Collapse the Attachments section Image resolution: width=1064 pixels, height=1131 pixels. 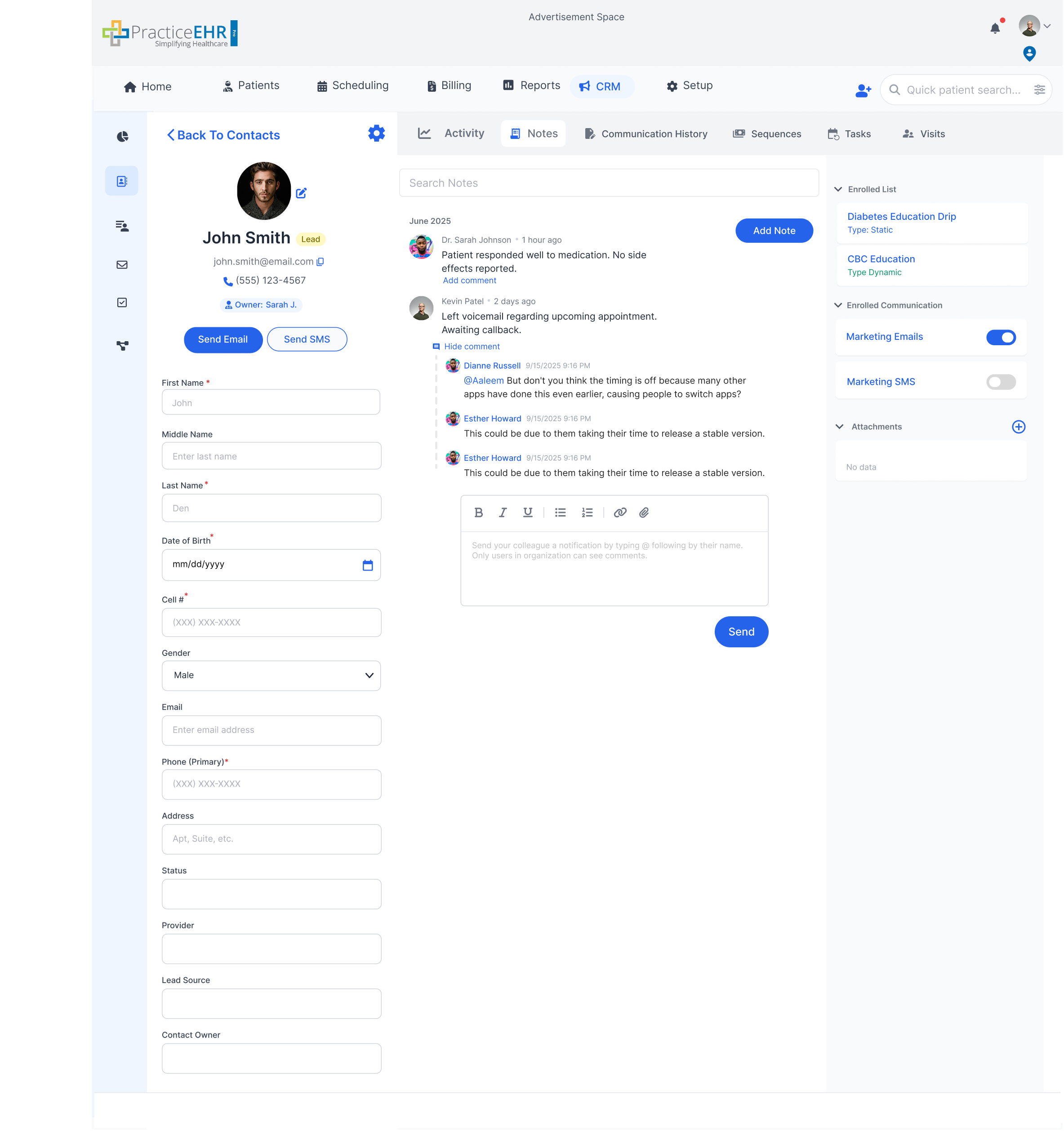[839, 426]
